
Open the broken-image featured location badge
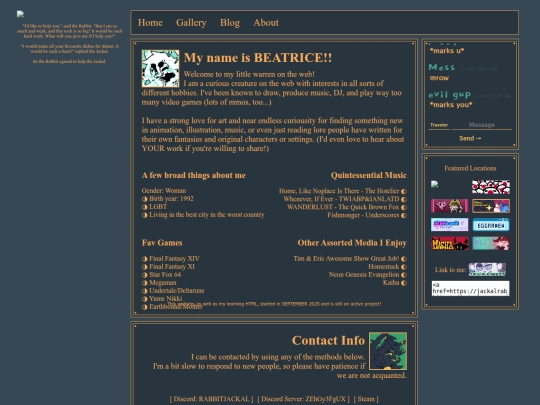pos(435,184)
